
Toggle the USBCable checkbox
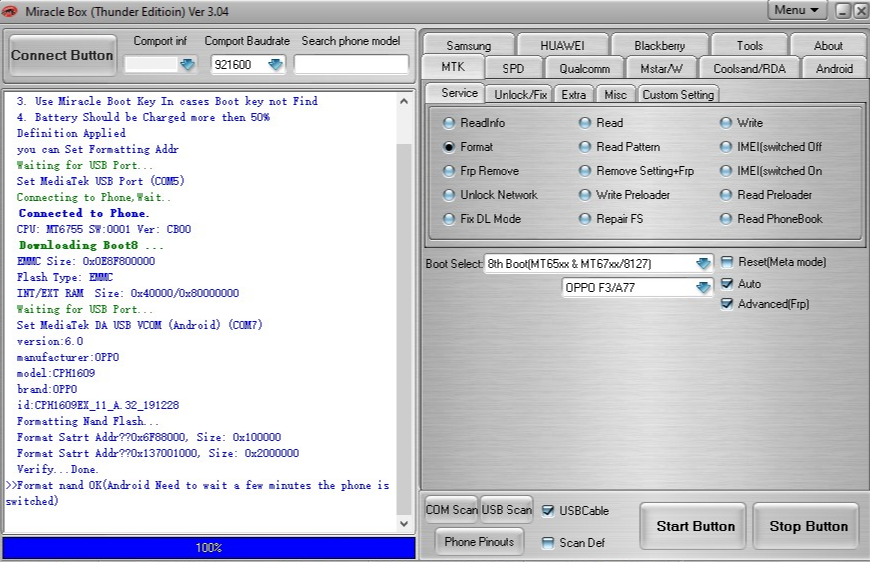[548, 511]
